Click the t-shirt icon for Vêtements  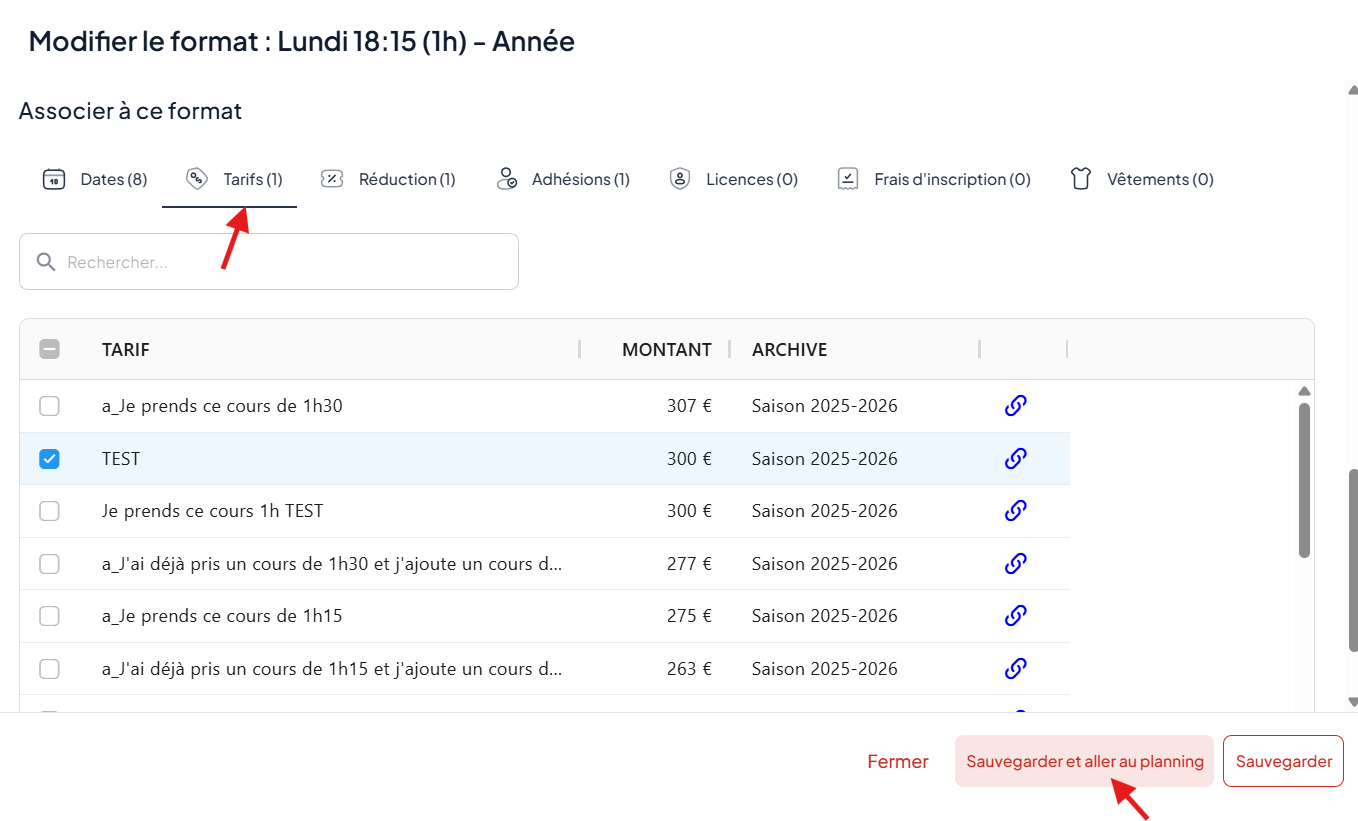[x=1080, y=179]
